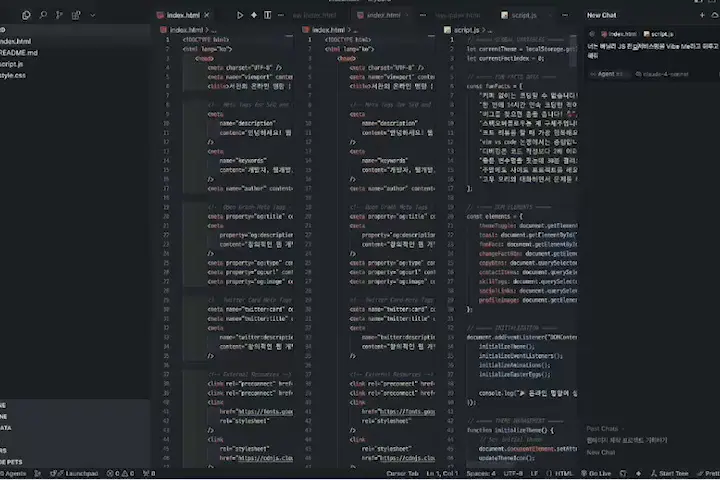Click index.html breadcrumb in first editor
The height and width of the screenshot is (480, 720).
click(186, 30)
